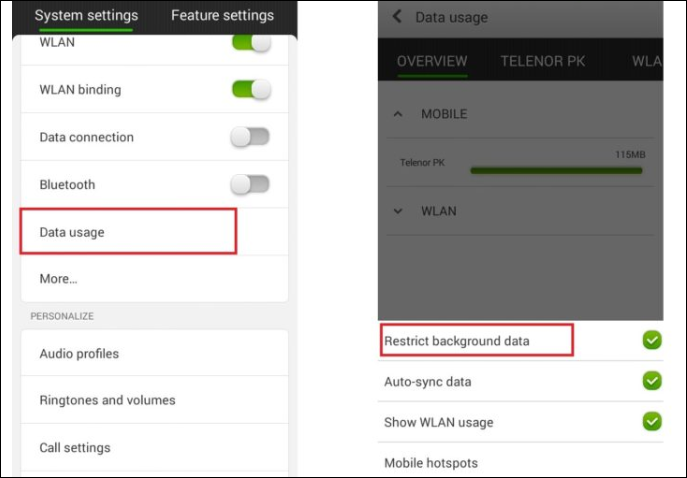Uncheck the Auto-sync data checkmark
The height and width of the screenshot is (478, 687).
coord(652,381)
